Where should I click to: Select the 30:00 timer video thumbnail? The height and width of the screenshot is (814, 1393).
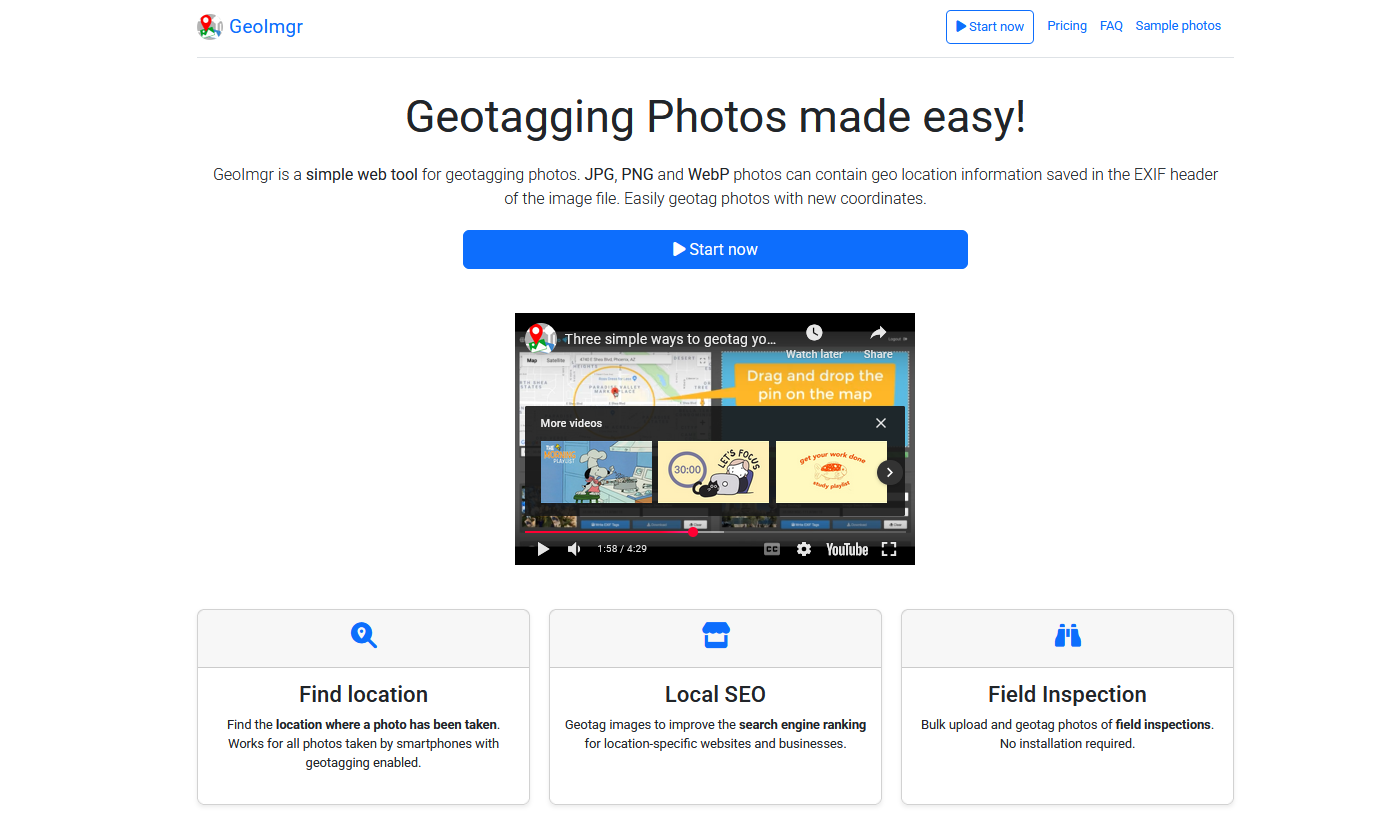tap(713, 472)
